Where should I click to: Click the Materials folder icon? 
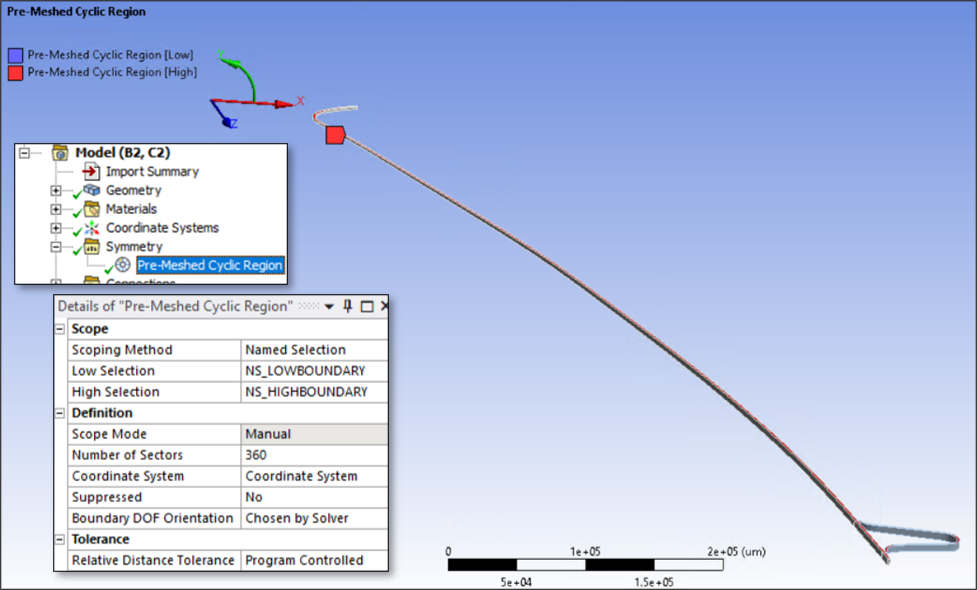(x=92, y=209)
